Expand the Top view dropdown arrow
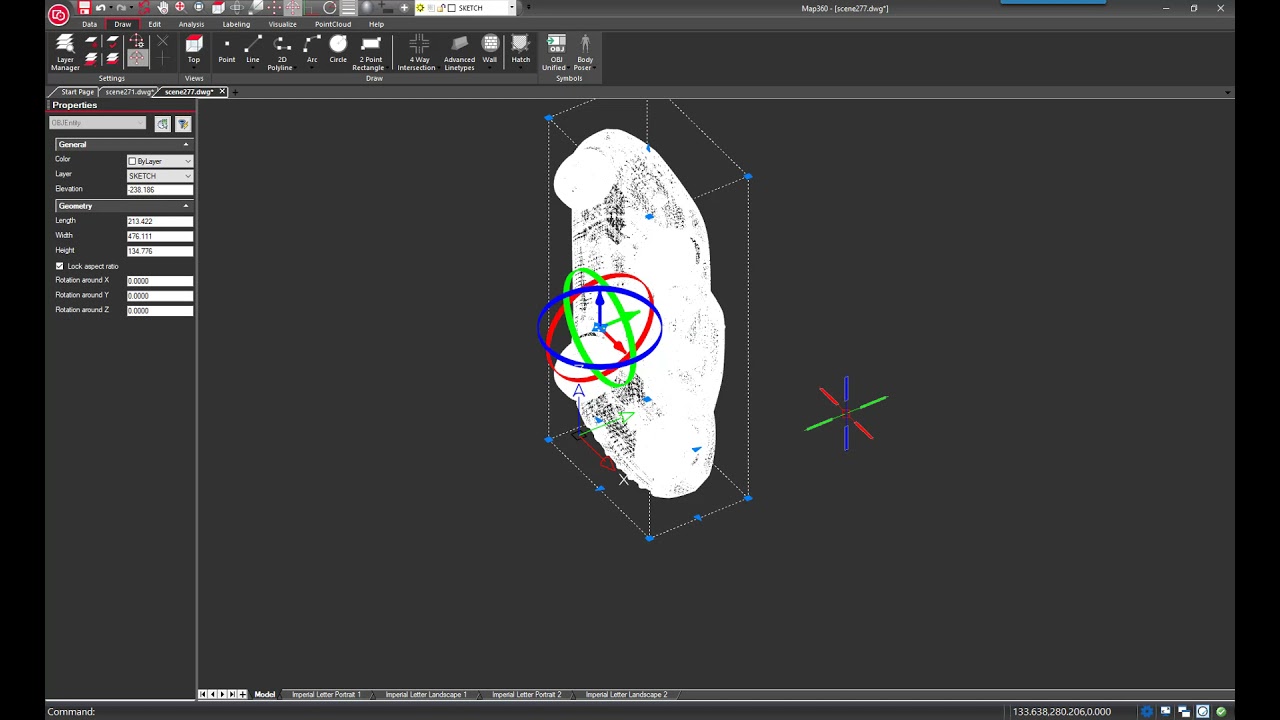 (194, 69)
